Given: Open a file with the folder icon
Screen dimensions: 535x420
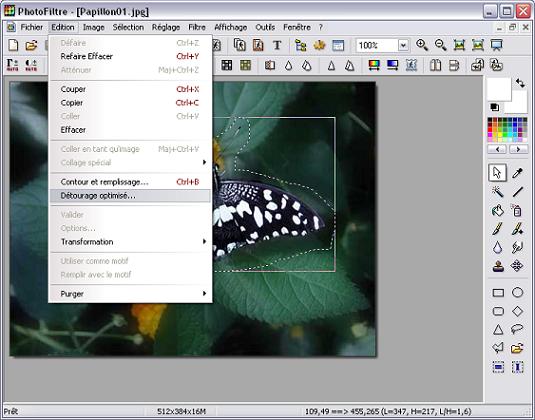Looking at the screenshot, I should [31, 45].
